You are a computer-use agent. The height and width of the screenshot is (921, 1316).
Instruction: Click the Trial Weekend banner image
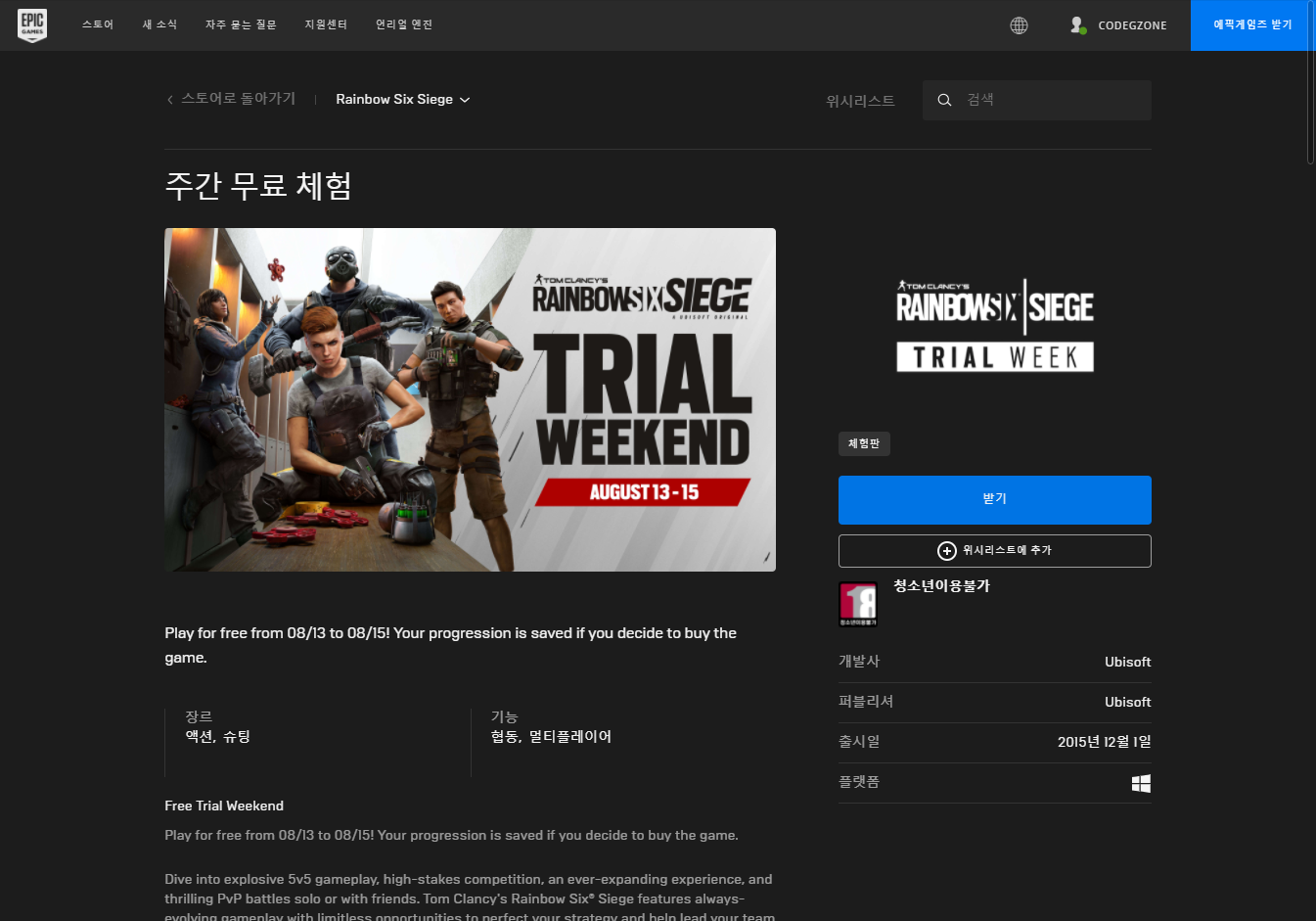tap(470, 399)
